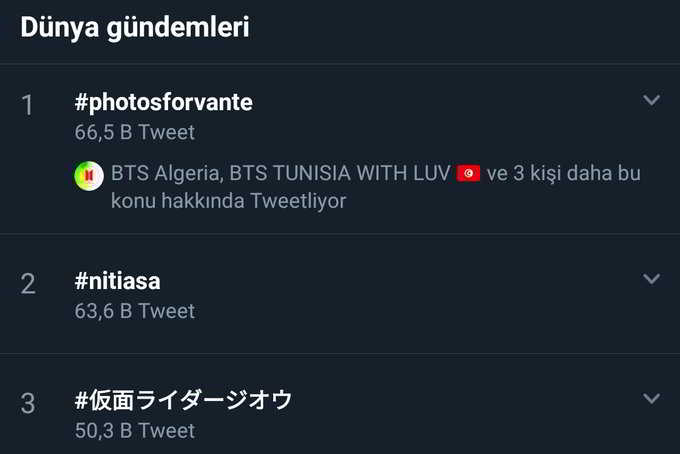Click "konu hakkında Tweetliyor" text line
This screenshot has width=680, height=454.
229,201
